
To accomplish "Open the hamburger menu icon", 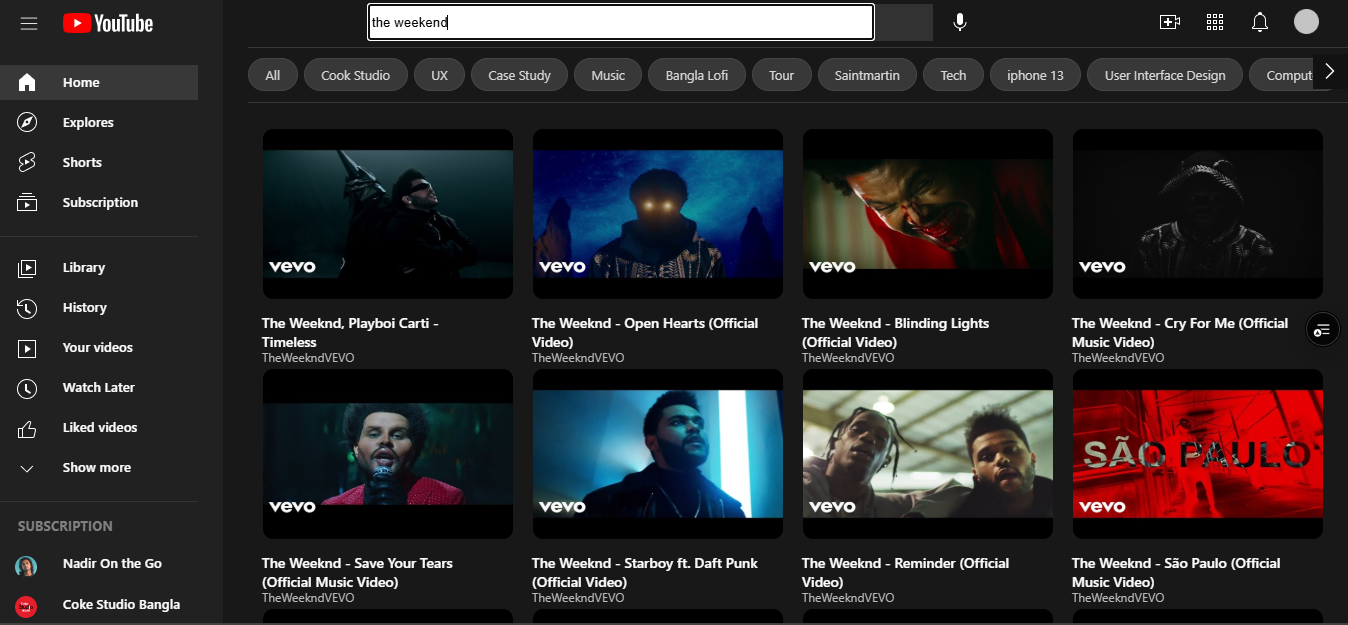I will (x=28, y=23).
